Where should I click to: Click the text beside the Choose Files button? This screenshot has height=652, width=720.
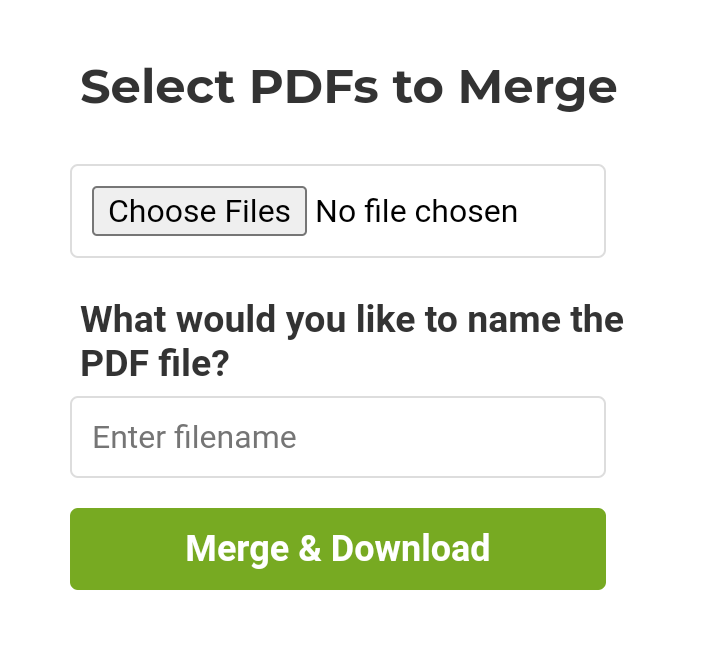click(x=416, y=211)
